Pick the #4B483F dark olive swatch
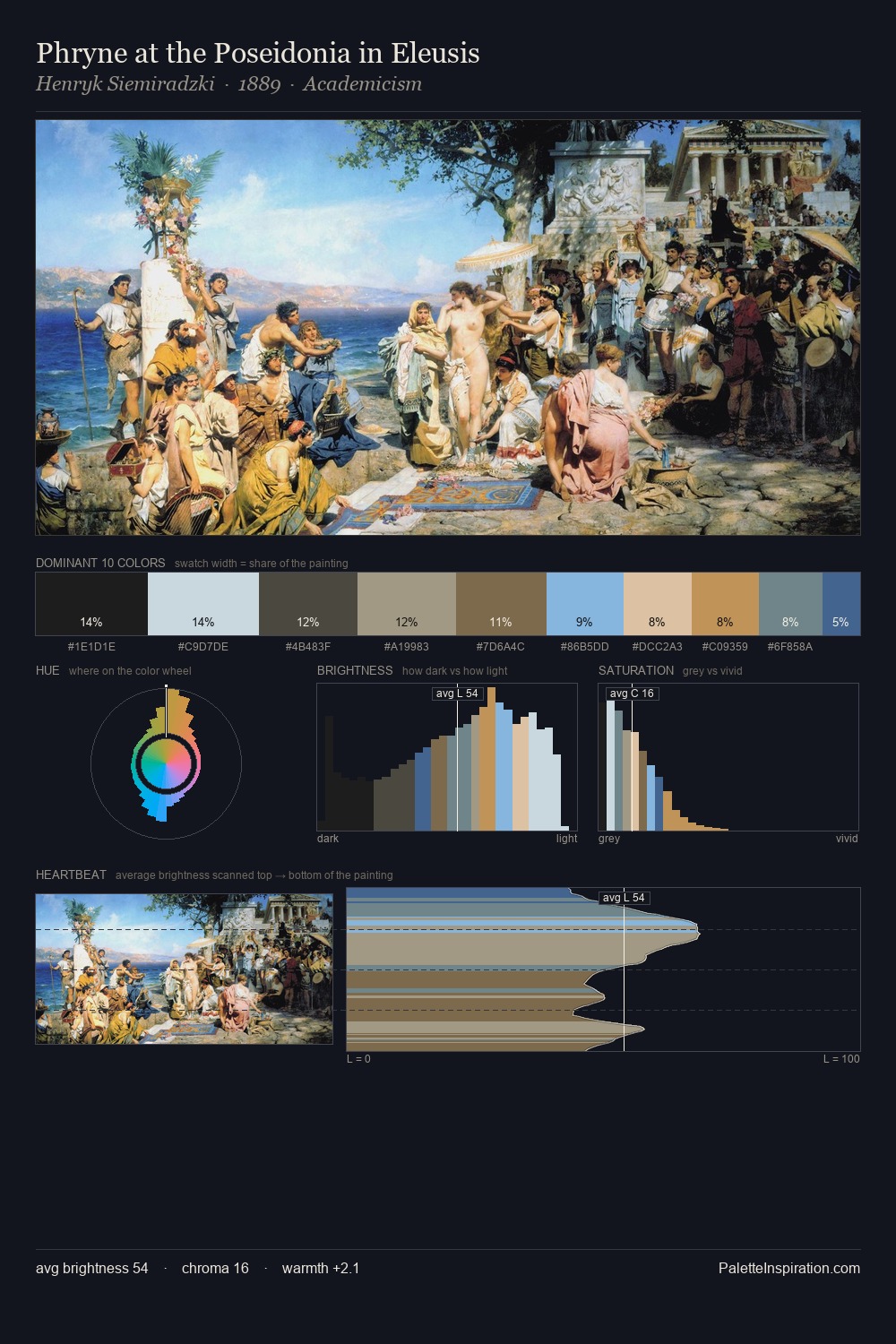Viewport: 896px width, 1344px height. pyautogui.click(x=308, y=604)
